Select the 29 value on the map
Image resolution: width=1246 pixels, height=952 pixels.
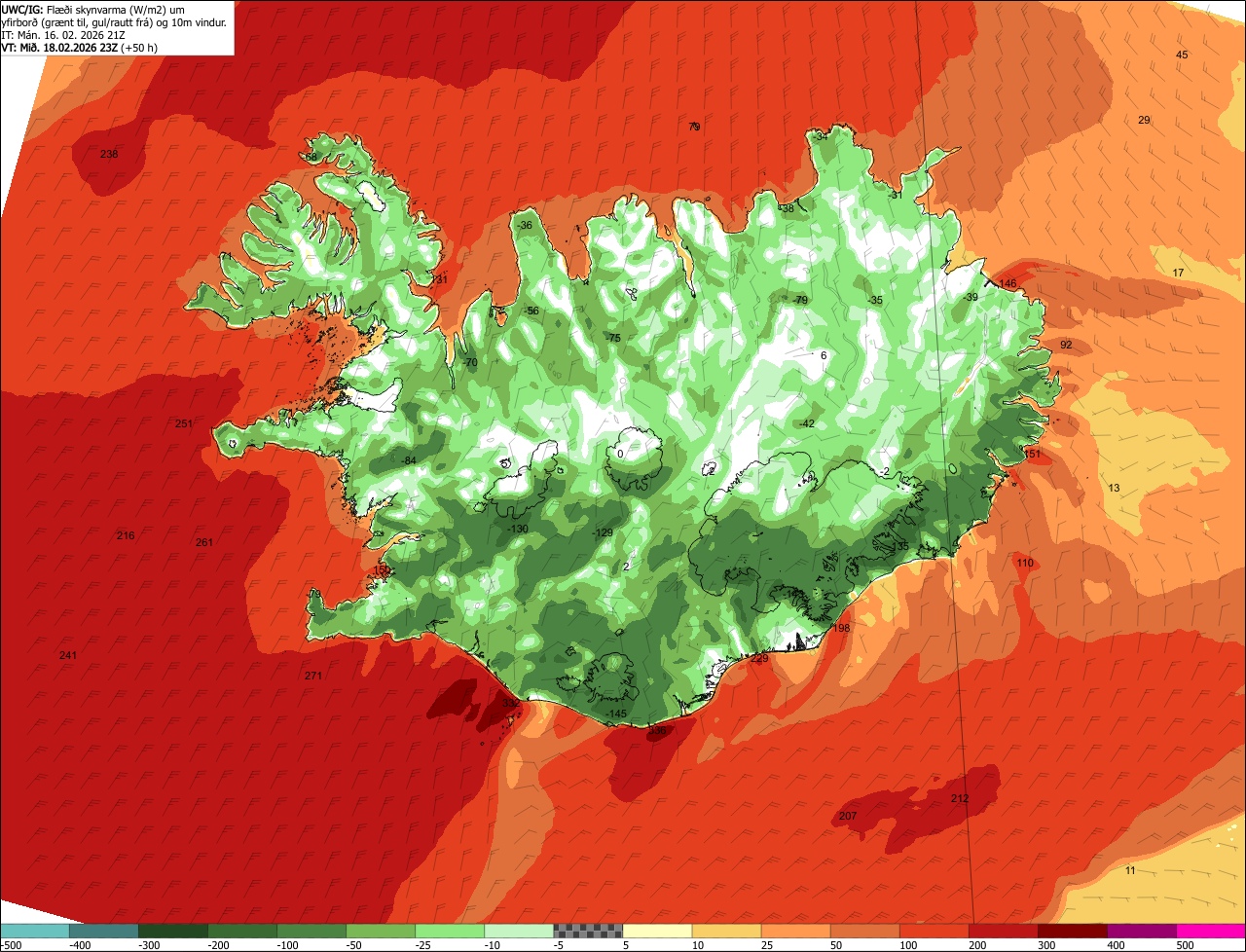1144,121
